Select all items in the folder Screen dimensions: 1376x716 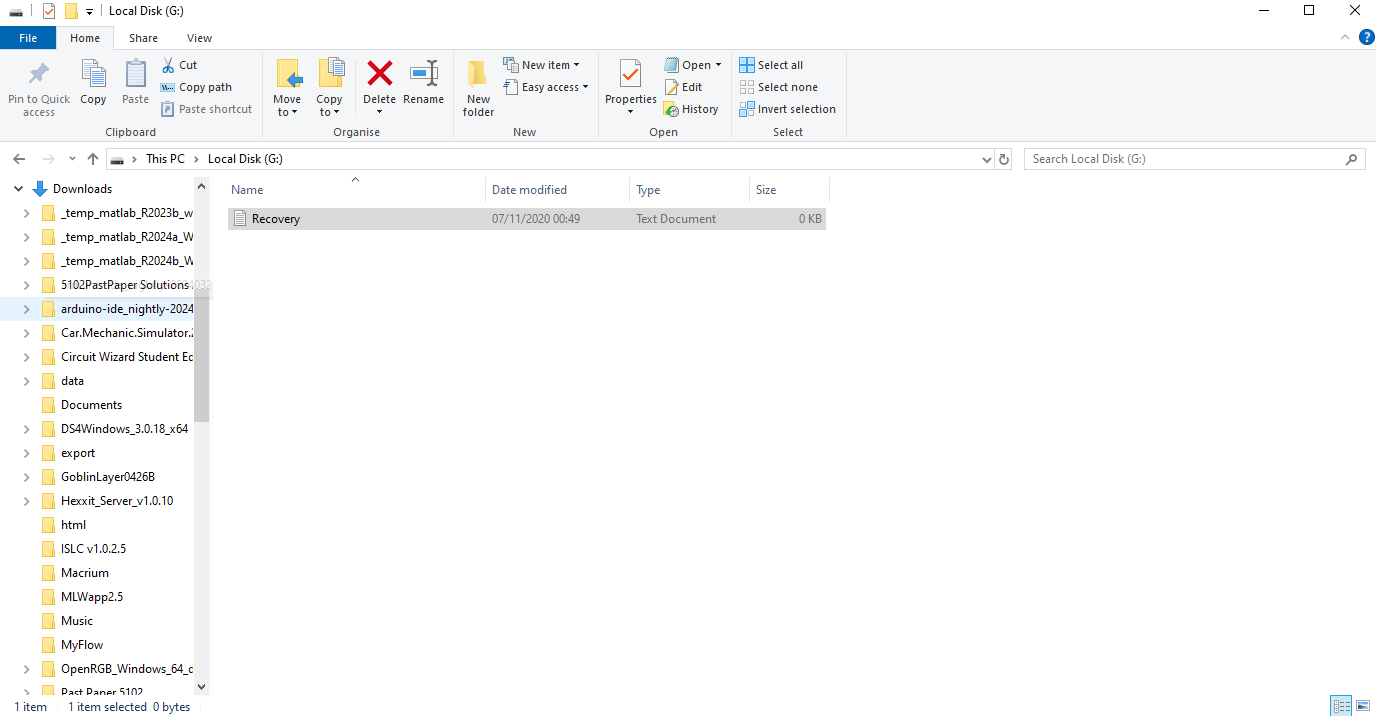[771, 64]
